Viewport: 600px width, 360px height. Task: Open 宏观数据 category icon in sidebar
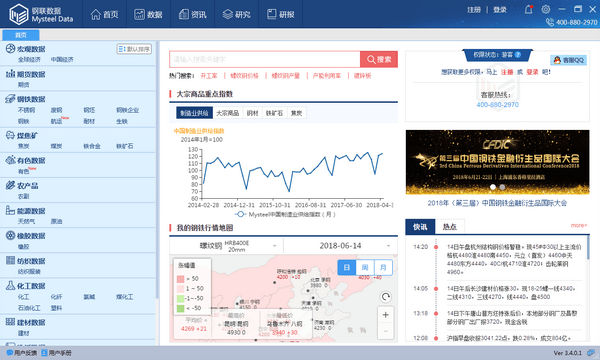(10, 49)
